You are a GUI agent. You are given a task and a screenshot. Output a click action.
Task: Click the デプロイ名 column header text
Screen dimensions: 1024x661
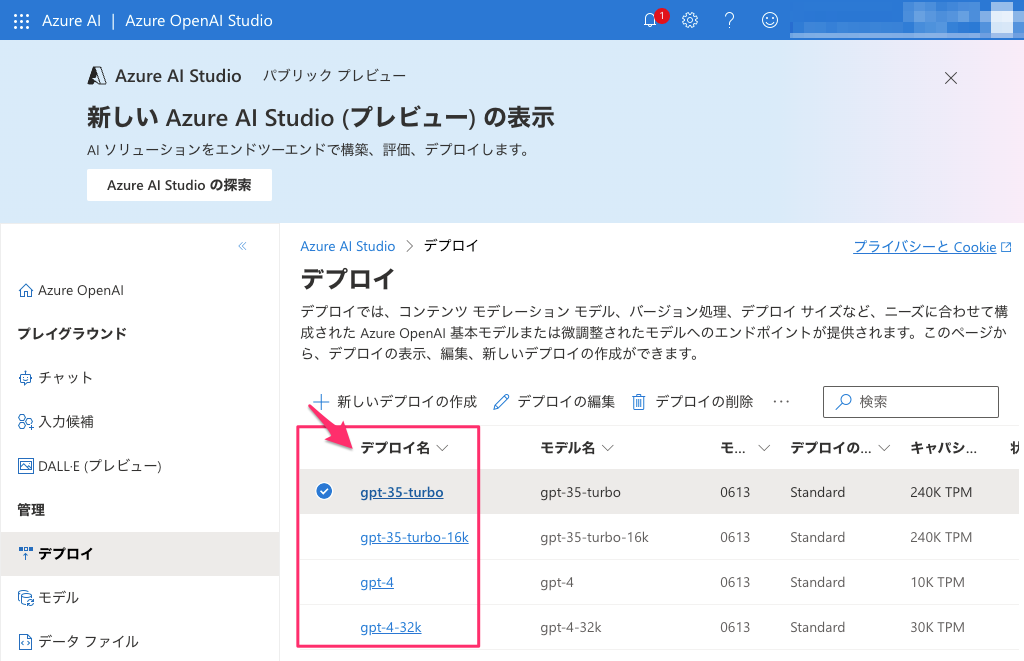click(395, 448)
